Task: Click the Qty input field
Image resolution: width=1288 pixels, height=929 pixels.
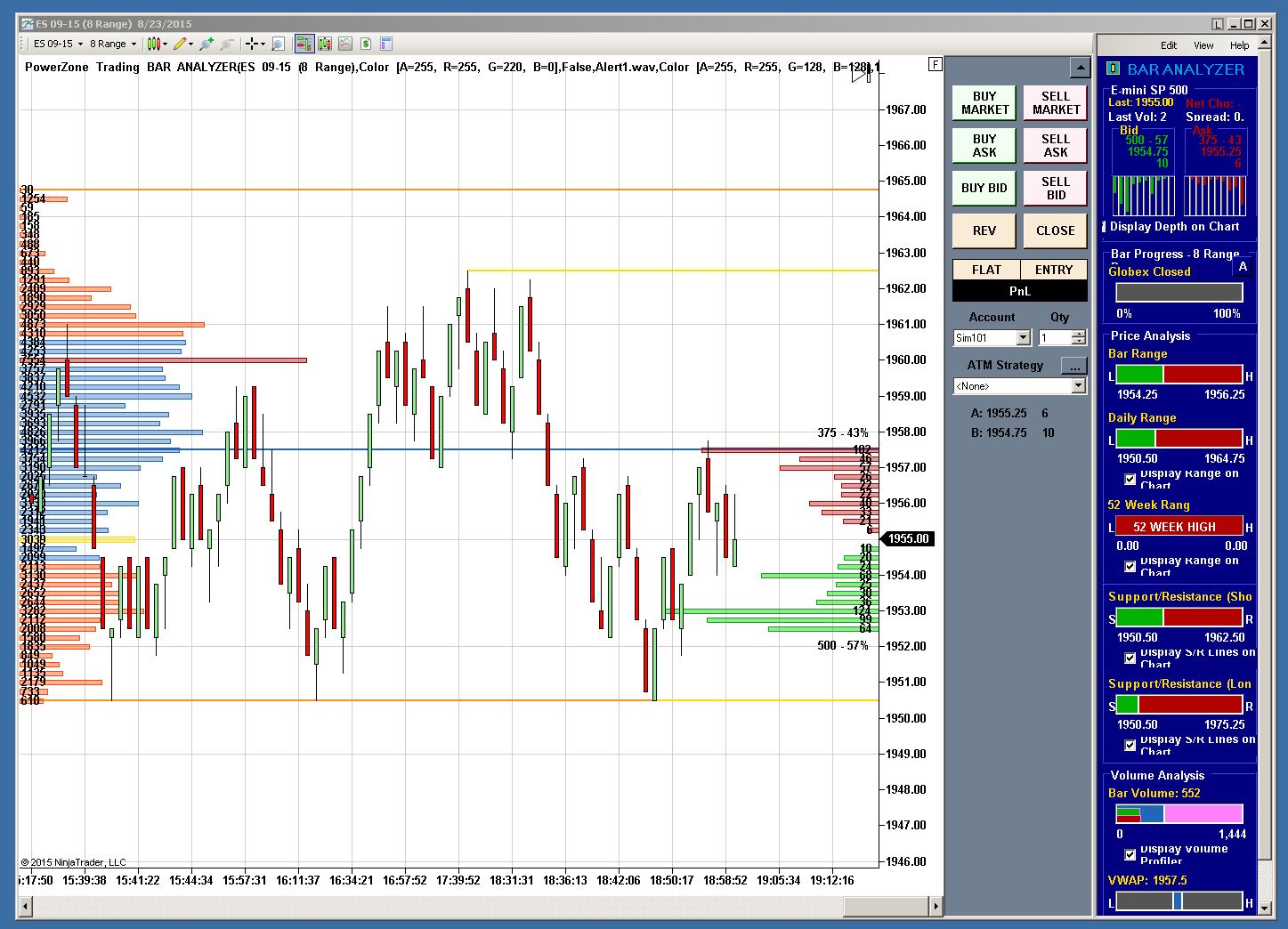Action: (x=1056, y=338)
